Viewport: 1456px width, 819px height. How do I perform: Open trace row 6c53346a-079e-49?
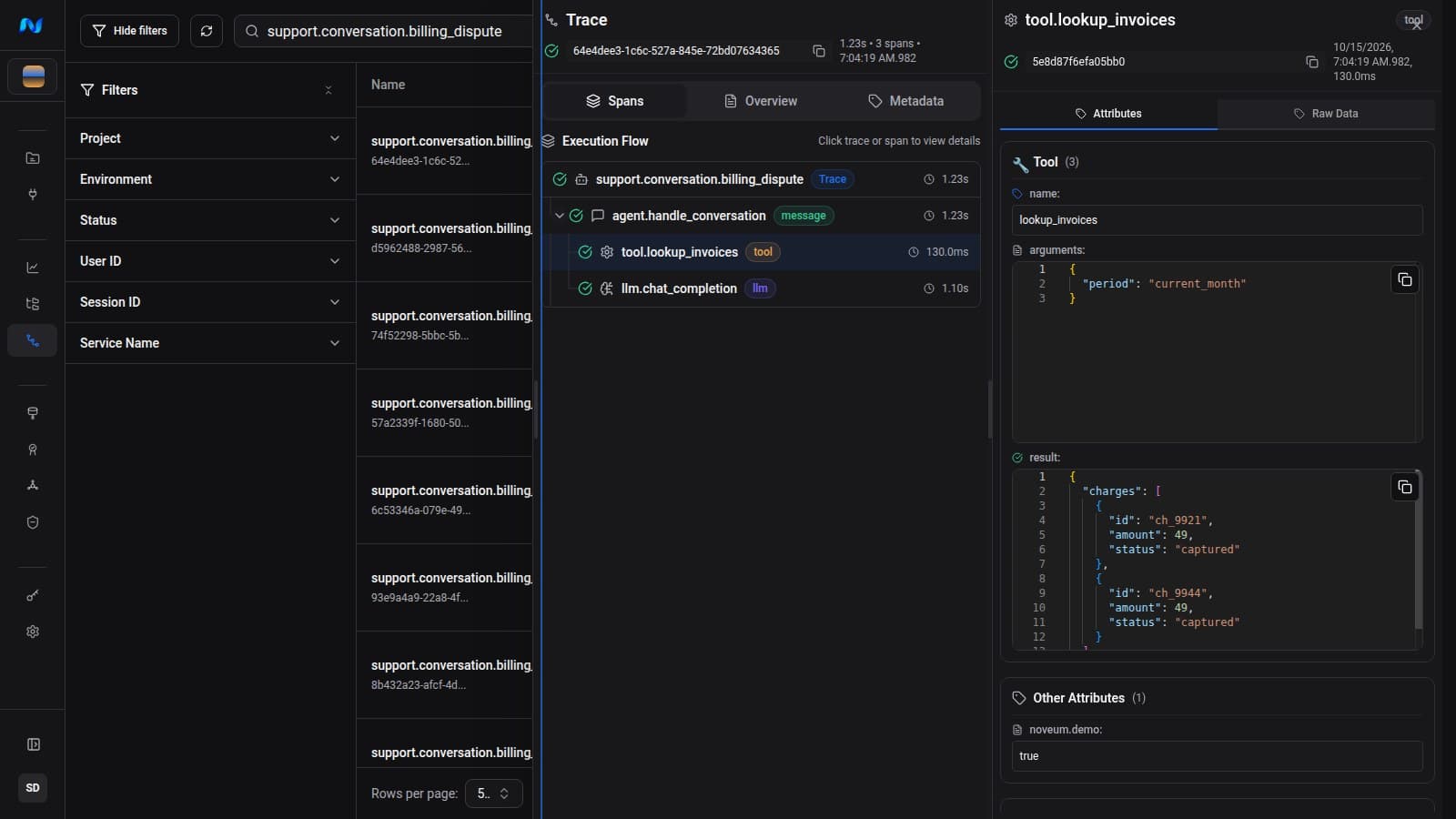click(444, 500)
